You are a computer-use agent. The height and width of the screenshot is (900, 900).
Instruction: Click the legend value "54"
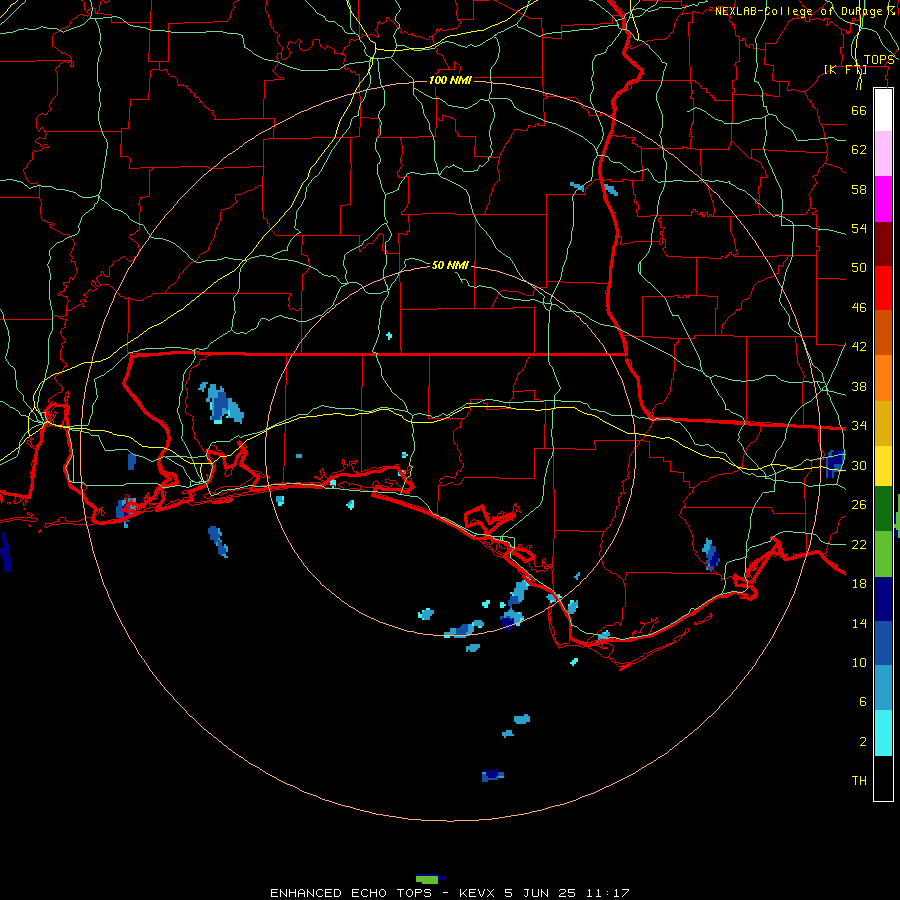coord(859,228)
